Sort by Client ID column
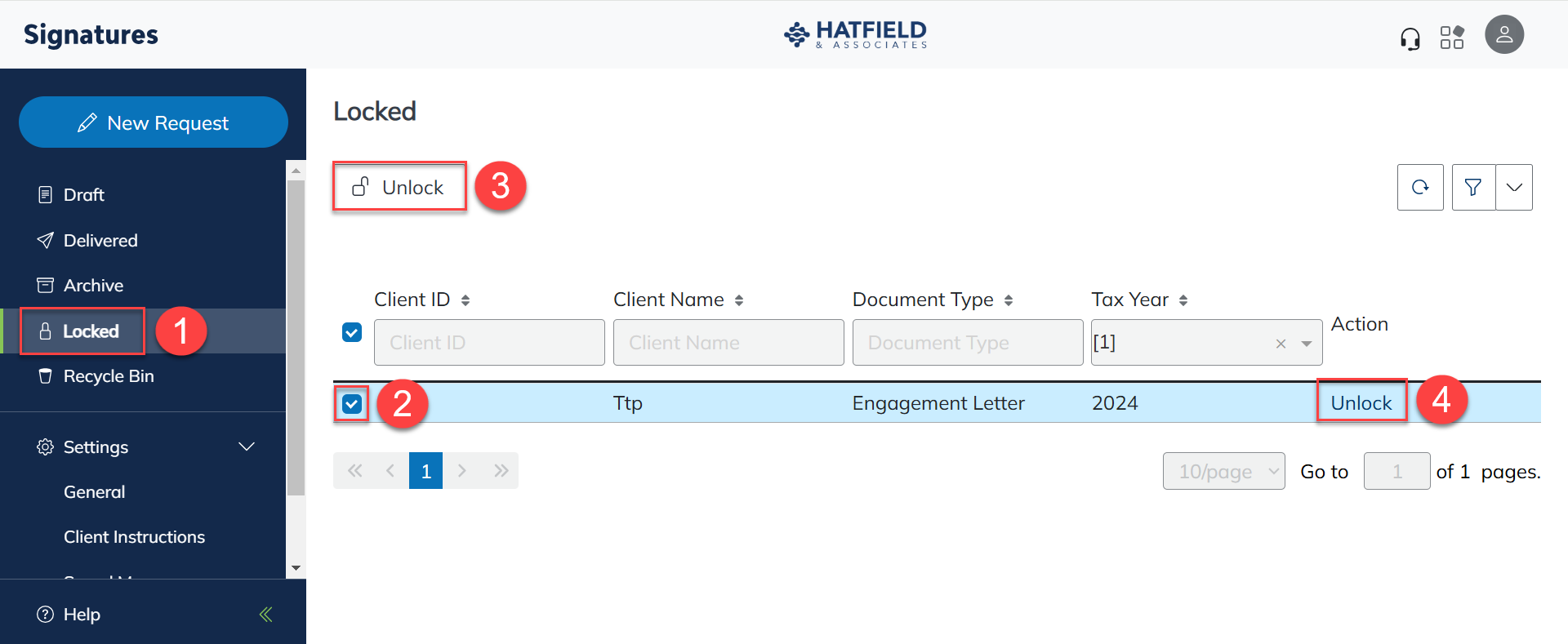Viewport: 1568px width, 644px height. point(465,300)
